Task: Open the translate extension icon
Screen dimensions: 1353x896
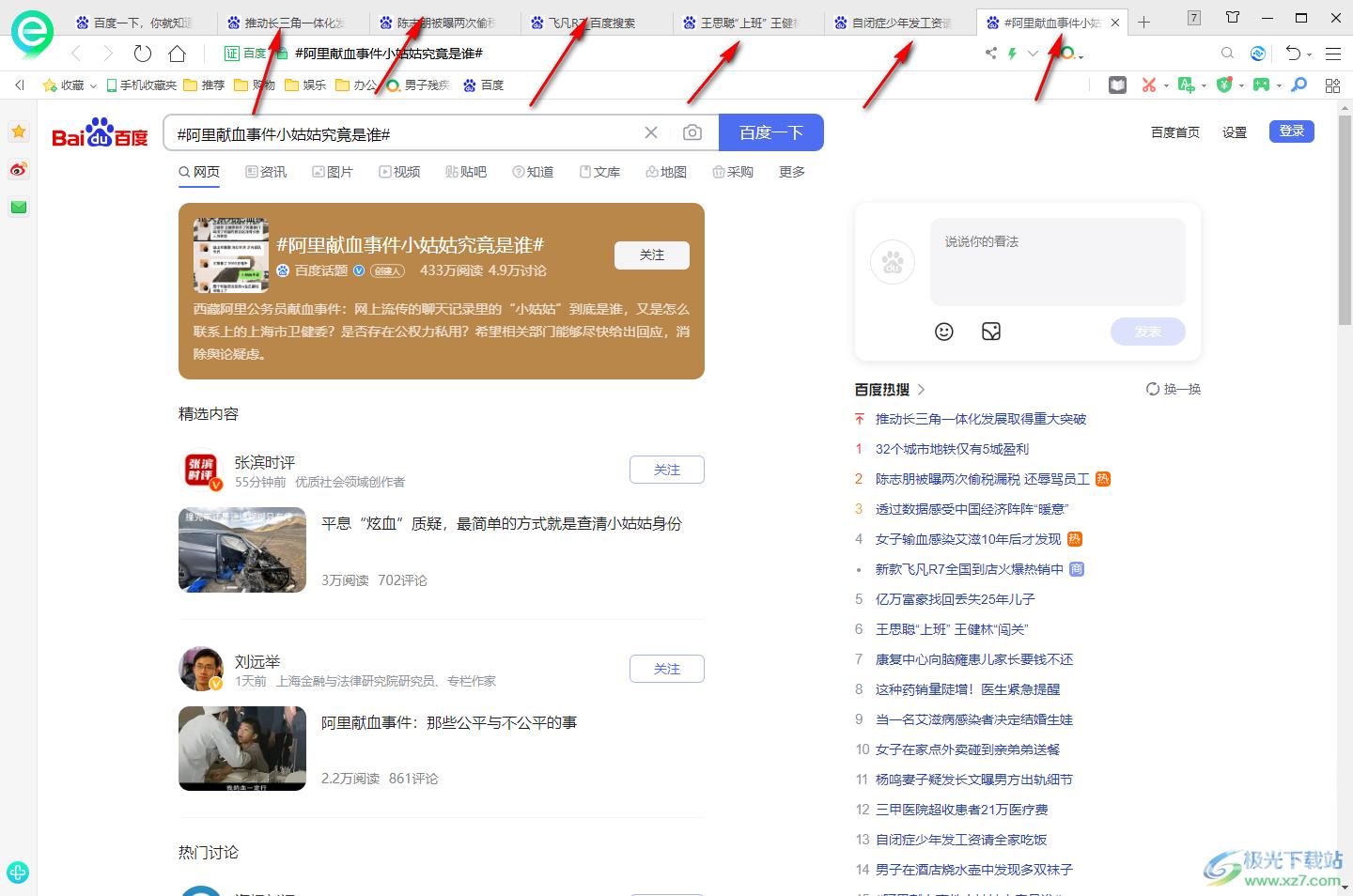Action: pos(1186,85)
